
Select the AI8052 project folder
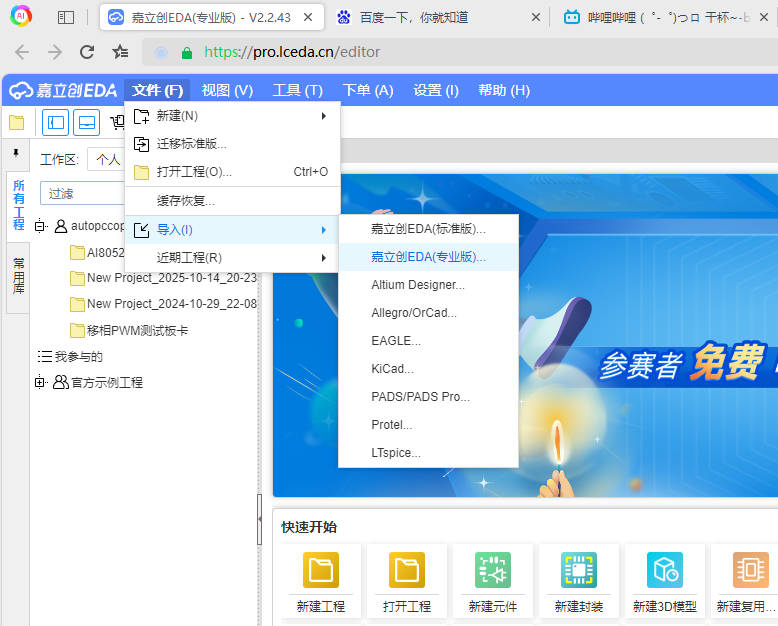pos(97,252)
